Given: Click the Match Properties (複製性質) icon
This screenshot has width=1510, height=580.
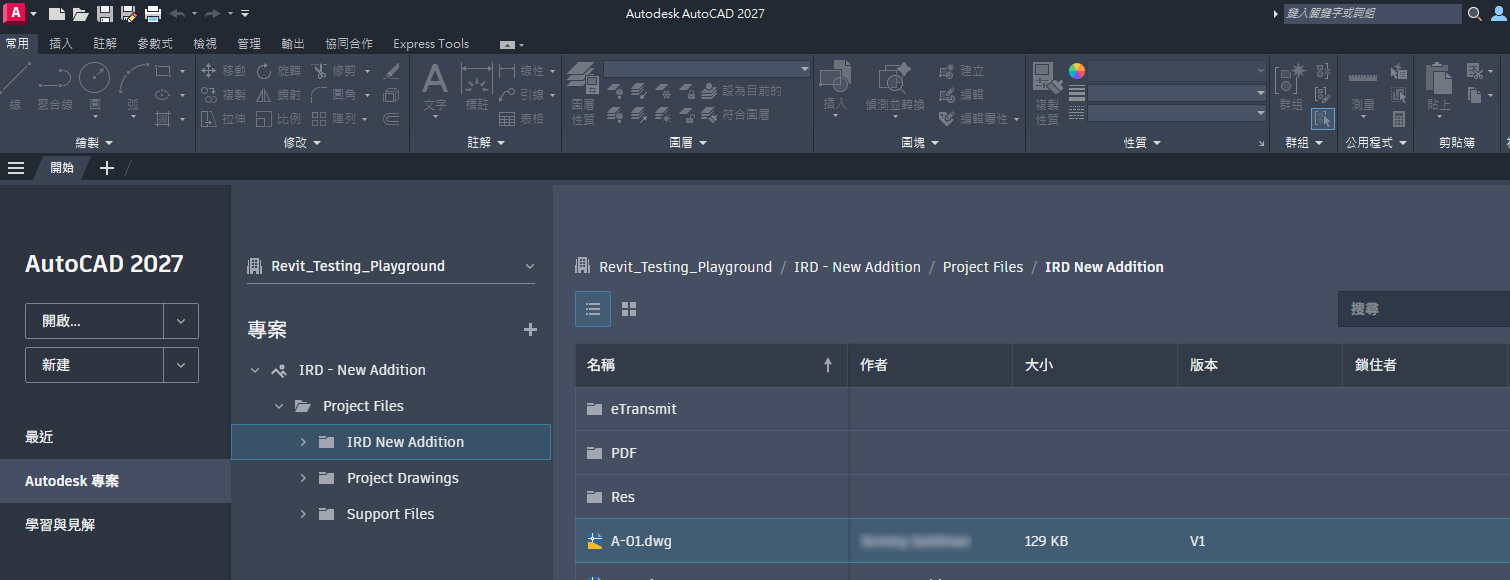Looking at the screenshot, I should 1047,92.
